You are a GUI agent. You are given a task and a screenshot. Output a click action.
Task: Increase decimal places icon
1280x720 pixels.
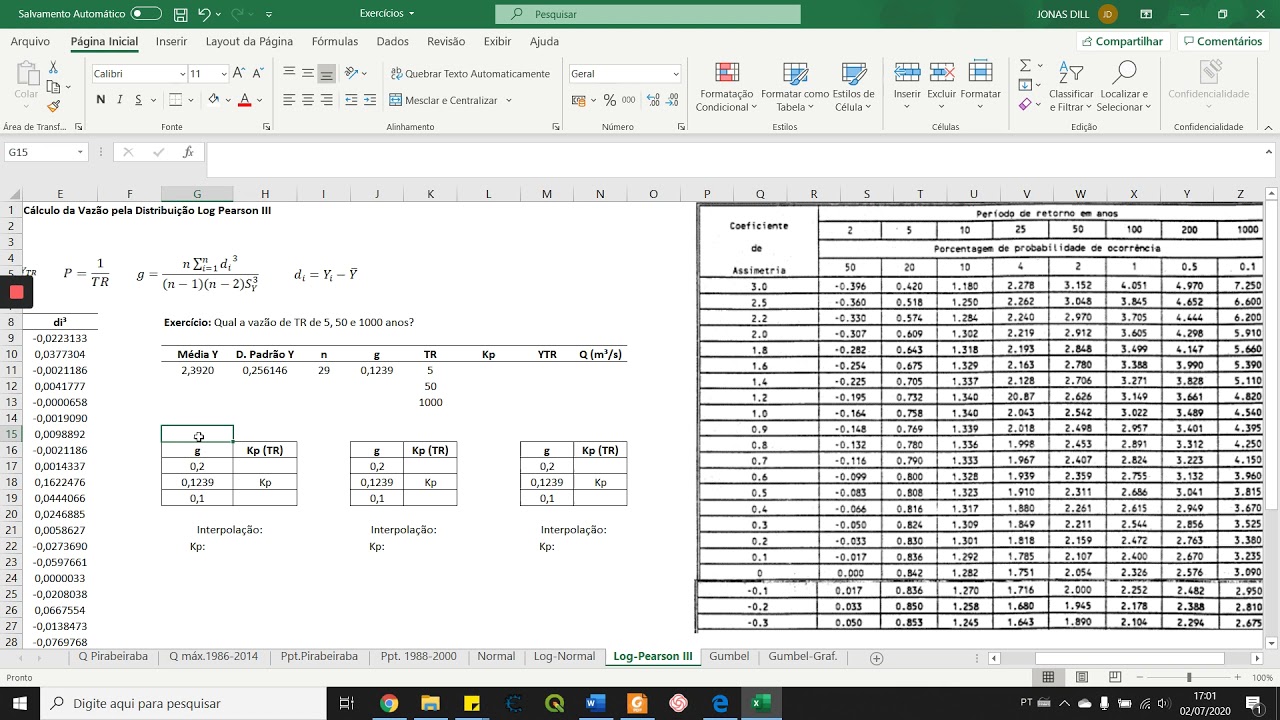[x=654, y=100]
